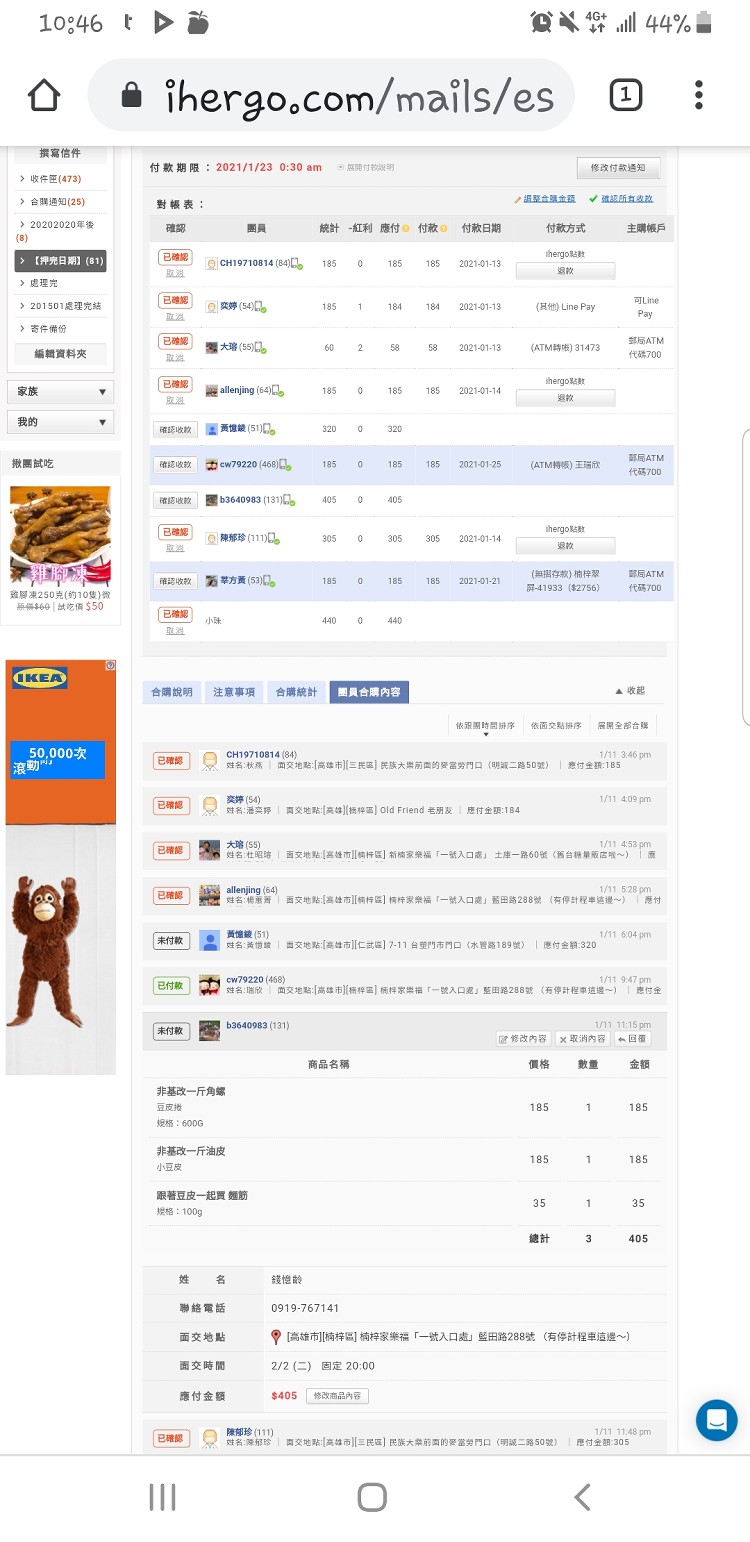
Task: Click 確認收款 for 萃方黃
Action: click(175, 581)
